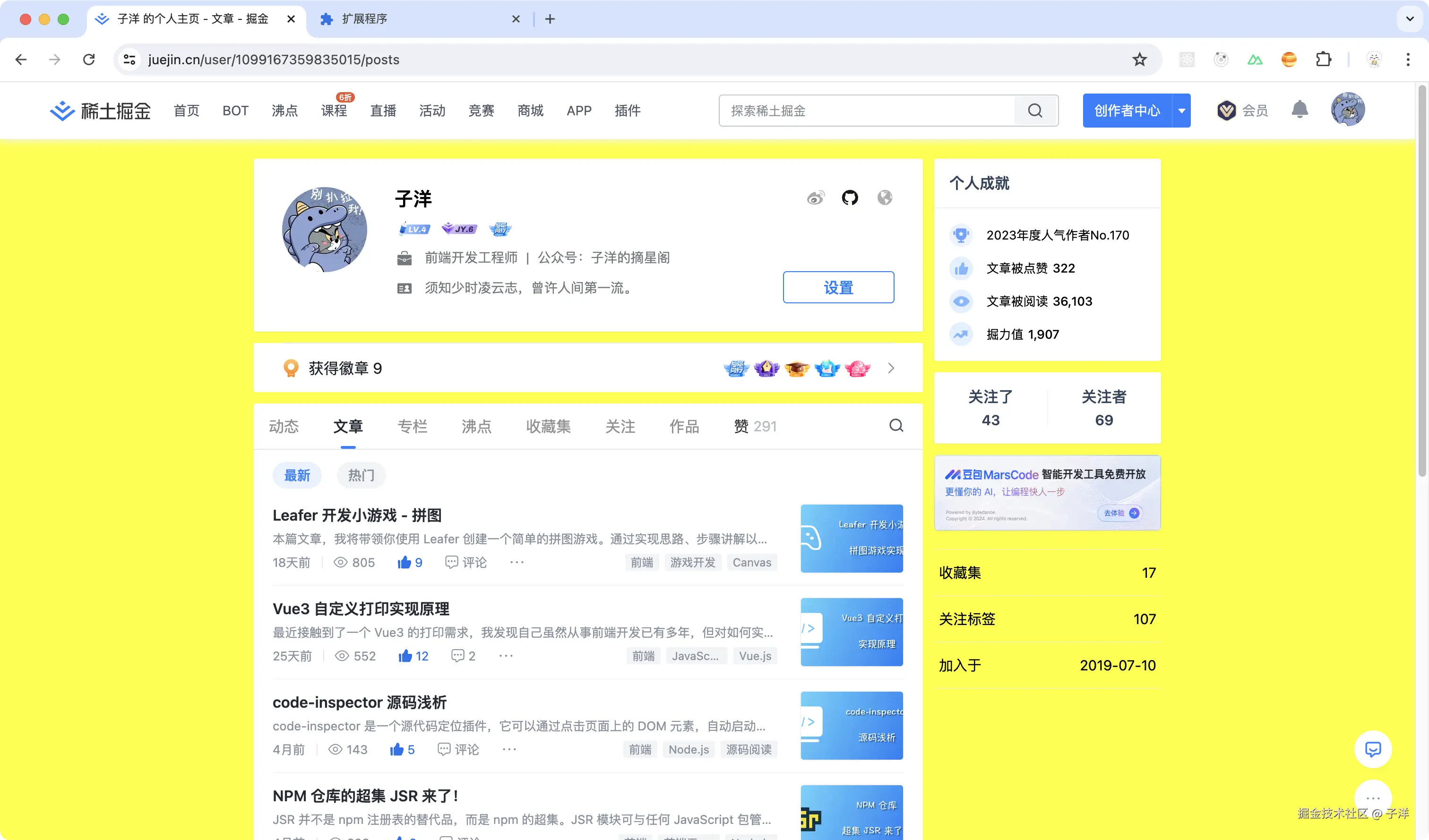Open article code-inspector 源码浅析
Image resolution: width=1429 pixels, height=840 pixels.
point(360,702)
